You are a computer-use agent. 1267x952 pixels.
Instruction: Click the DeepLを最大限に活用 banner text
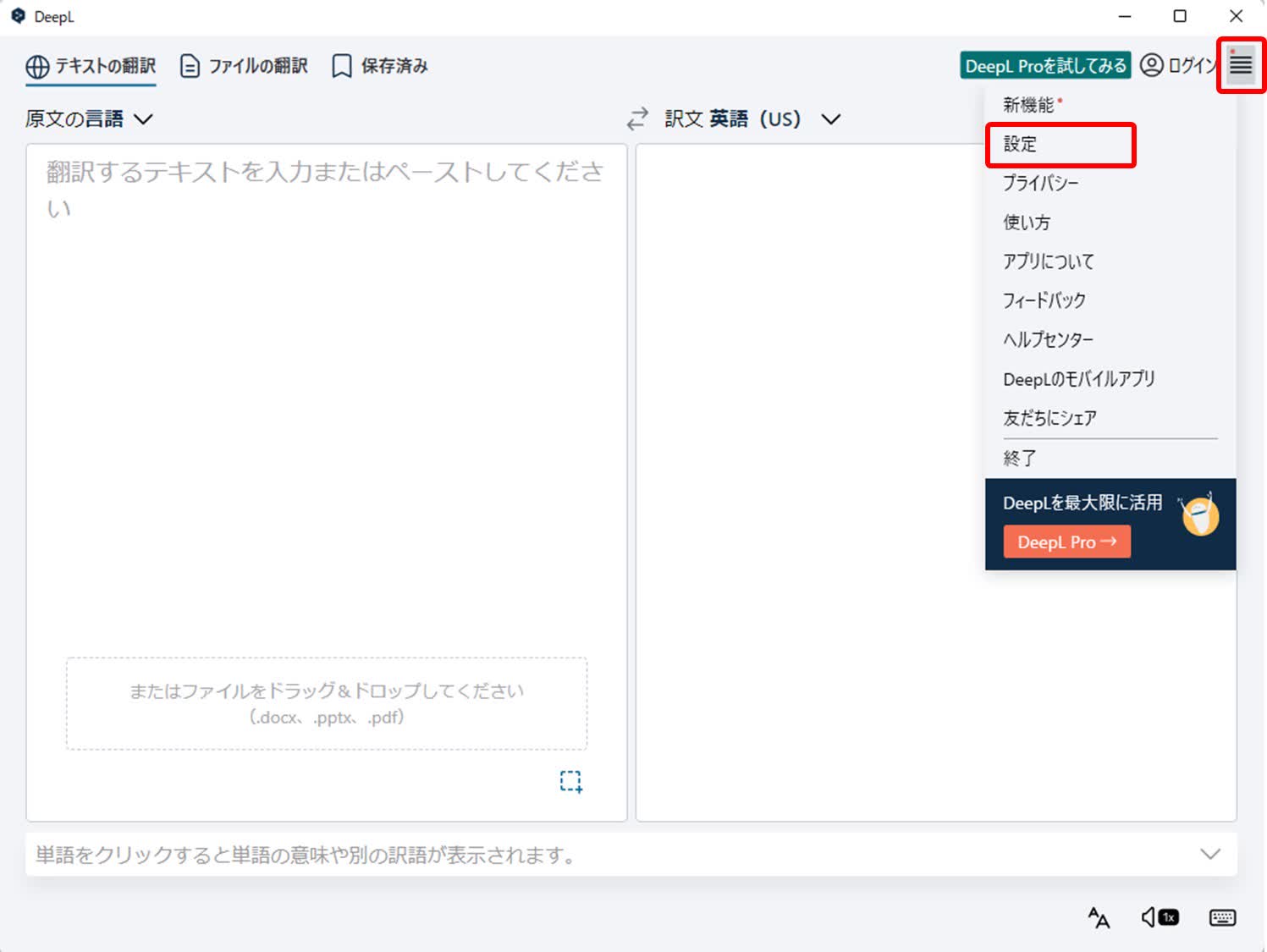pyautogui.click(x=1082, y=503)
